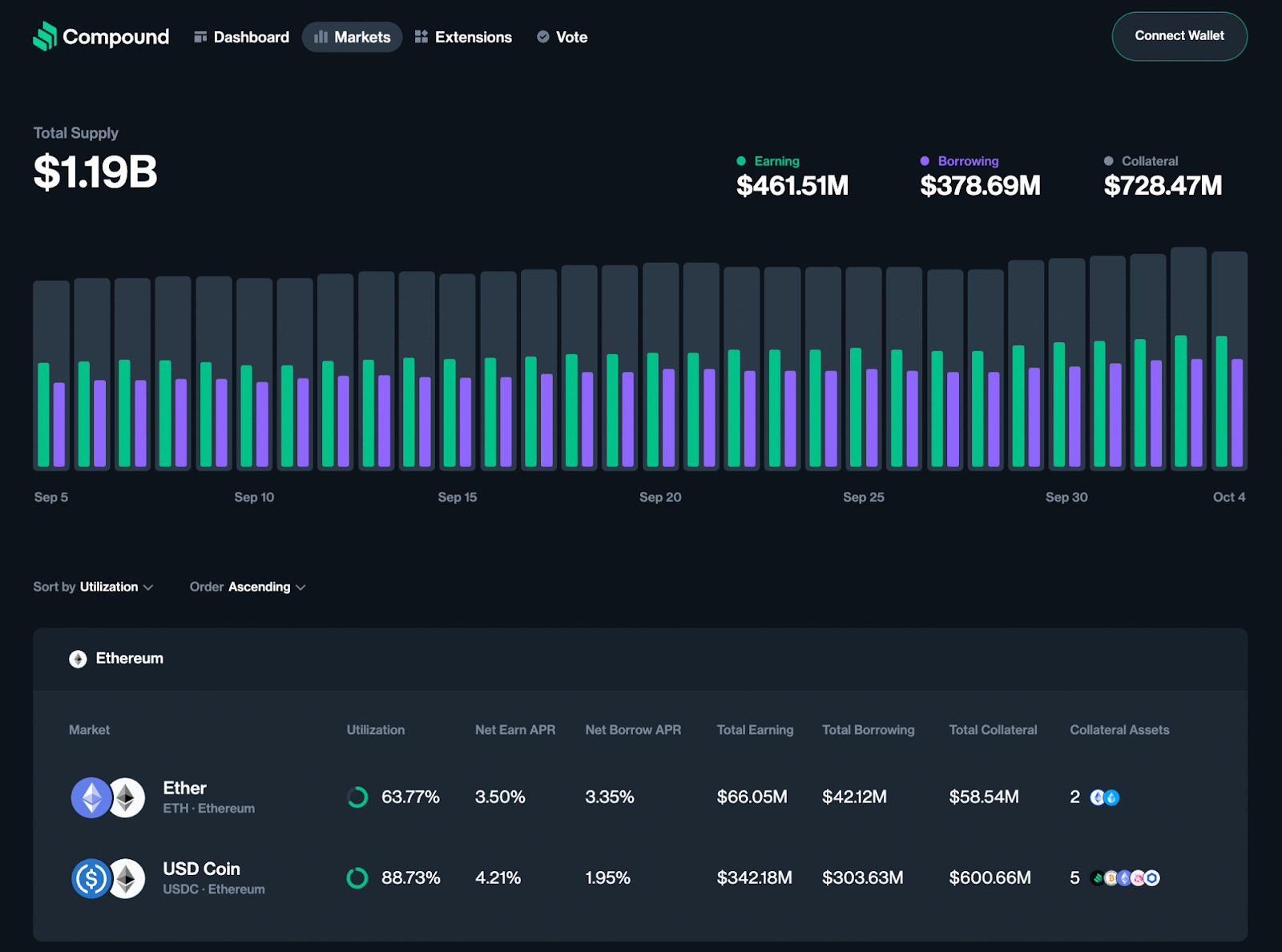The height and width of the screenshot is (952, 1282).
Task: Click the Total Borrowing column header
Action: 869,730
